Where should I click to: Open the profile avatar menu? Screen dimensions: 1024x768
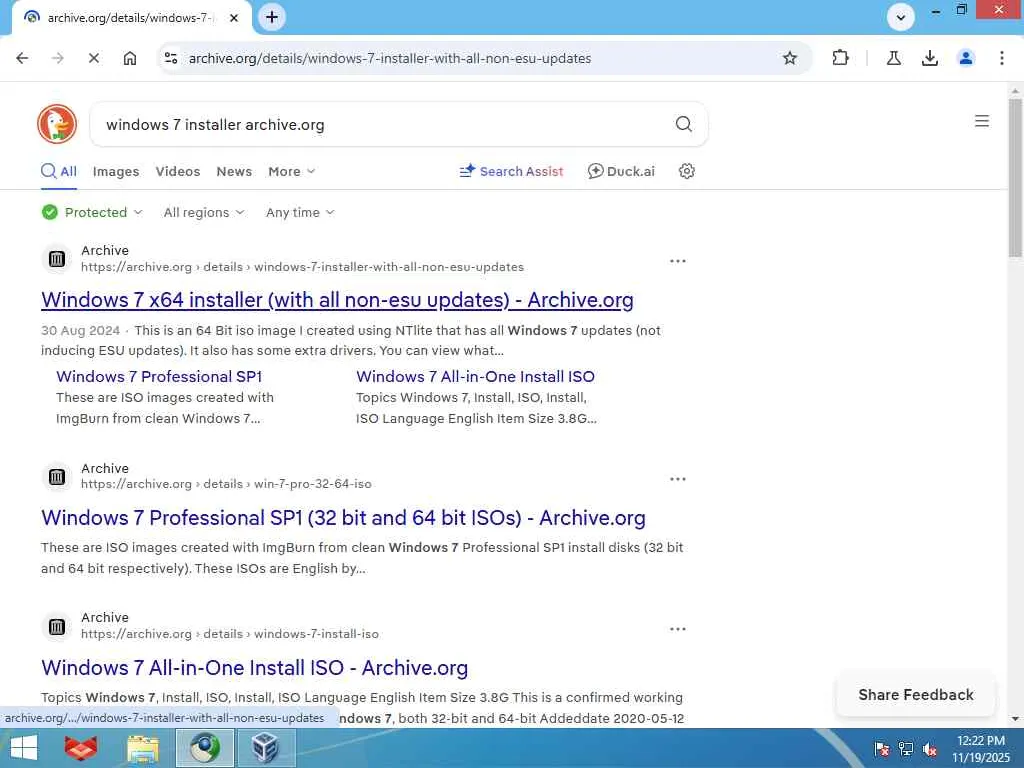point(965,58)
